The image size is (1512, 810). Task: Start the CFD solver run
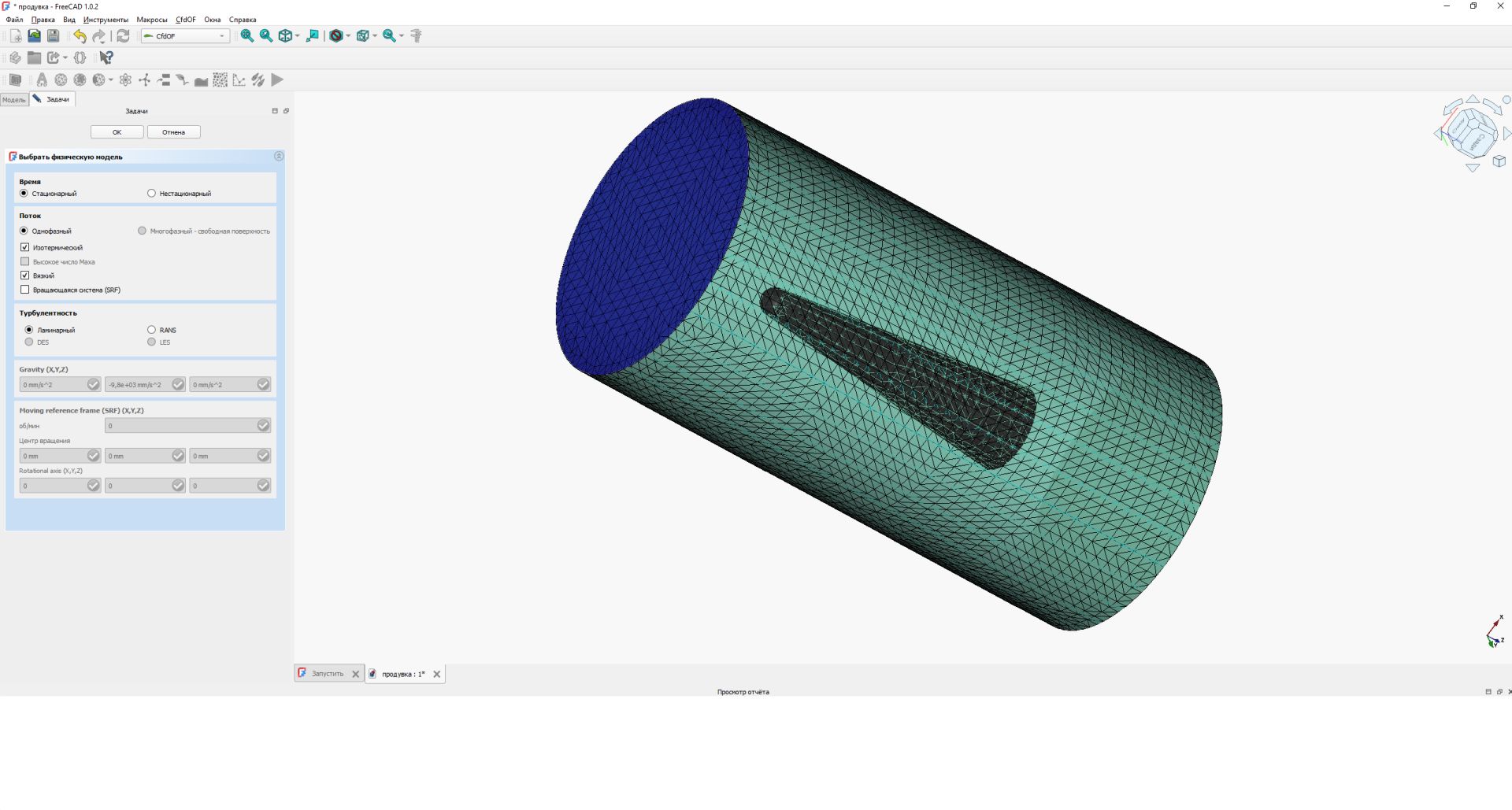(277, 80)
